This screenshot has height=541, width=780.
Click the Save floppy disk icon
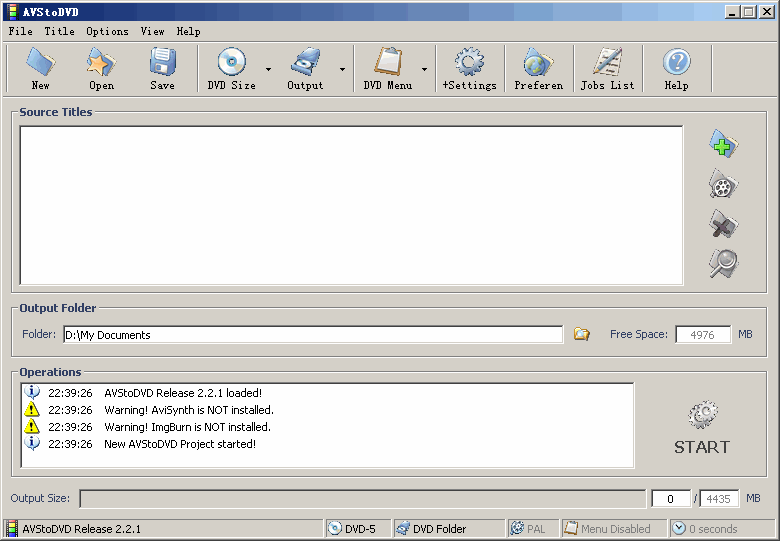[x=163, y=62]
